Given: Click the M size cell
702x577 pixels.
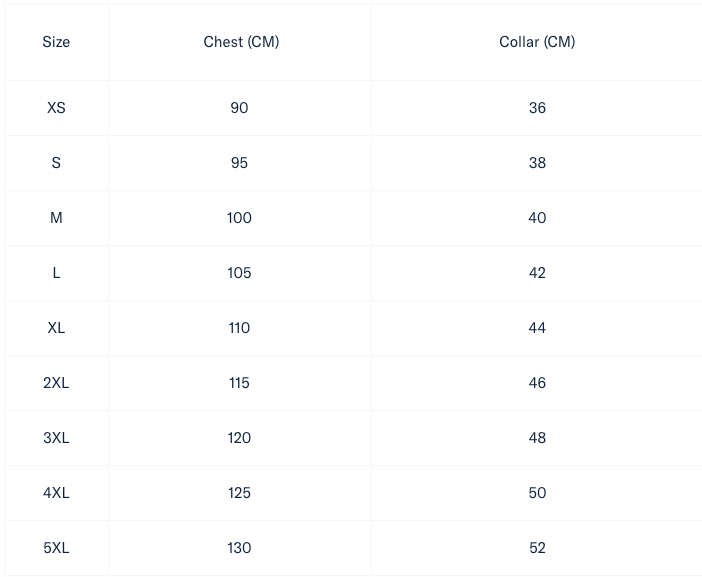Looking at the screenshot, I should (56, 218).
